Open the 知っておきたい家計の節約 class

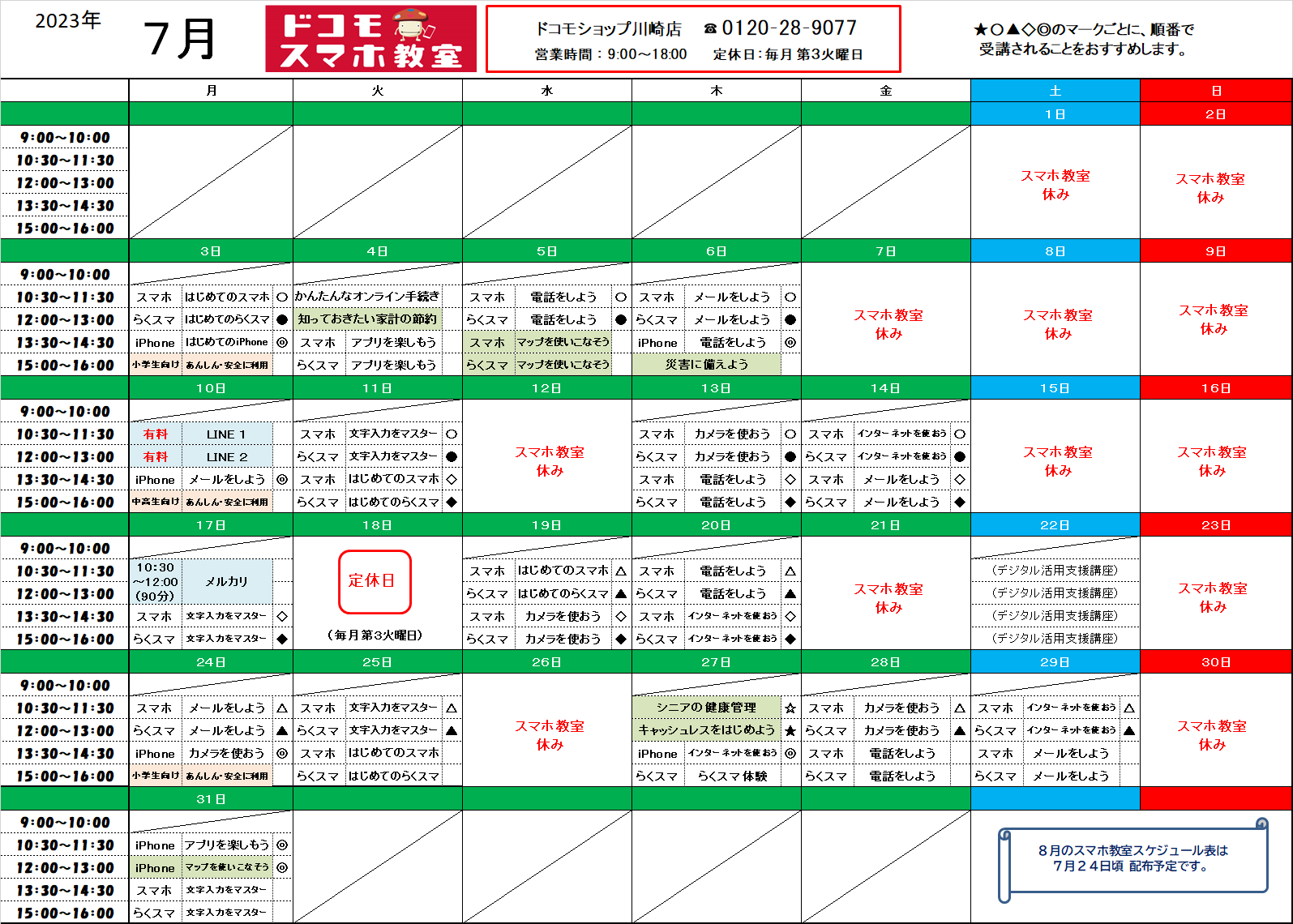coord(367,319)
